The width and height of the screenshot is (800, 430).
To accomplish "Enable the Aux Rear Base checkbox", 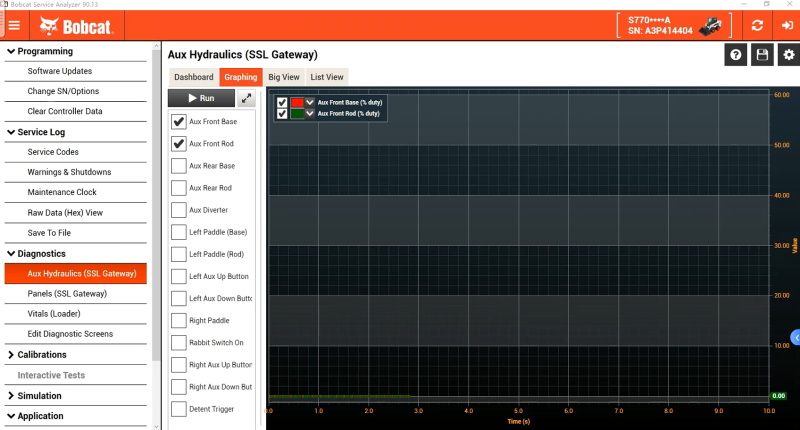I will click(x=179, y=166).
